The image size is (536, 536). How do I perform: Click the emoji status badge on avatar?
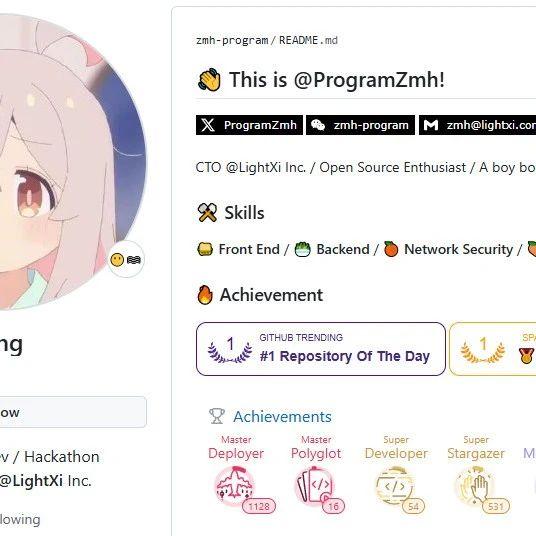(125, 260)
